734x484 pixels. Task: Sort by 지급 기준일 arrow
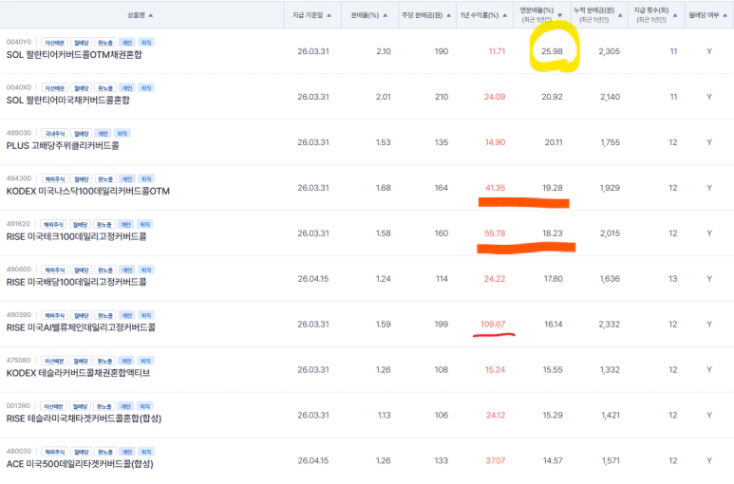tap(329, 15)
